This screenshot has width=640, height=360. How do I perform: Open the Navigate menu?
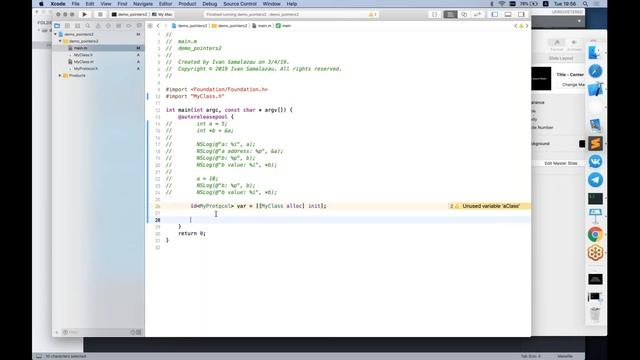[143, 4]
